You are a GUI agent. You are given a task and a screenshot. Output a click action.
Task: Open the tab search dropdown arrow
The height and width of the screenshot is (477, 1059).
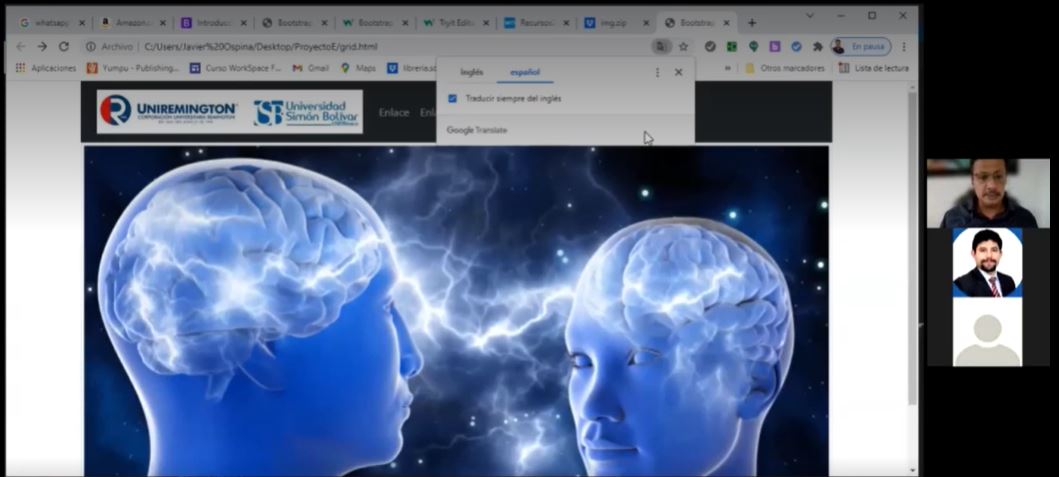[809, 16]
